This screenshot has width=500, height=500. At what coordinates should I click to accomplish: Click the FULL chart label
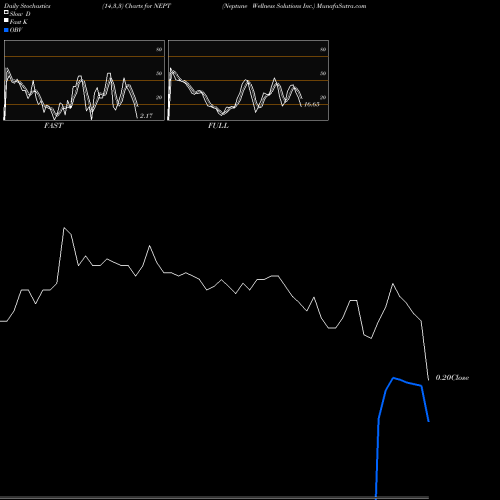pos(218,126)
